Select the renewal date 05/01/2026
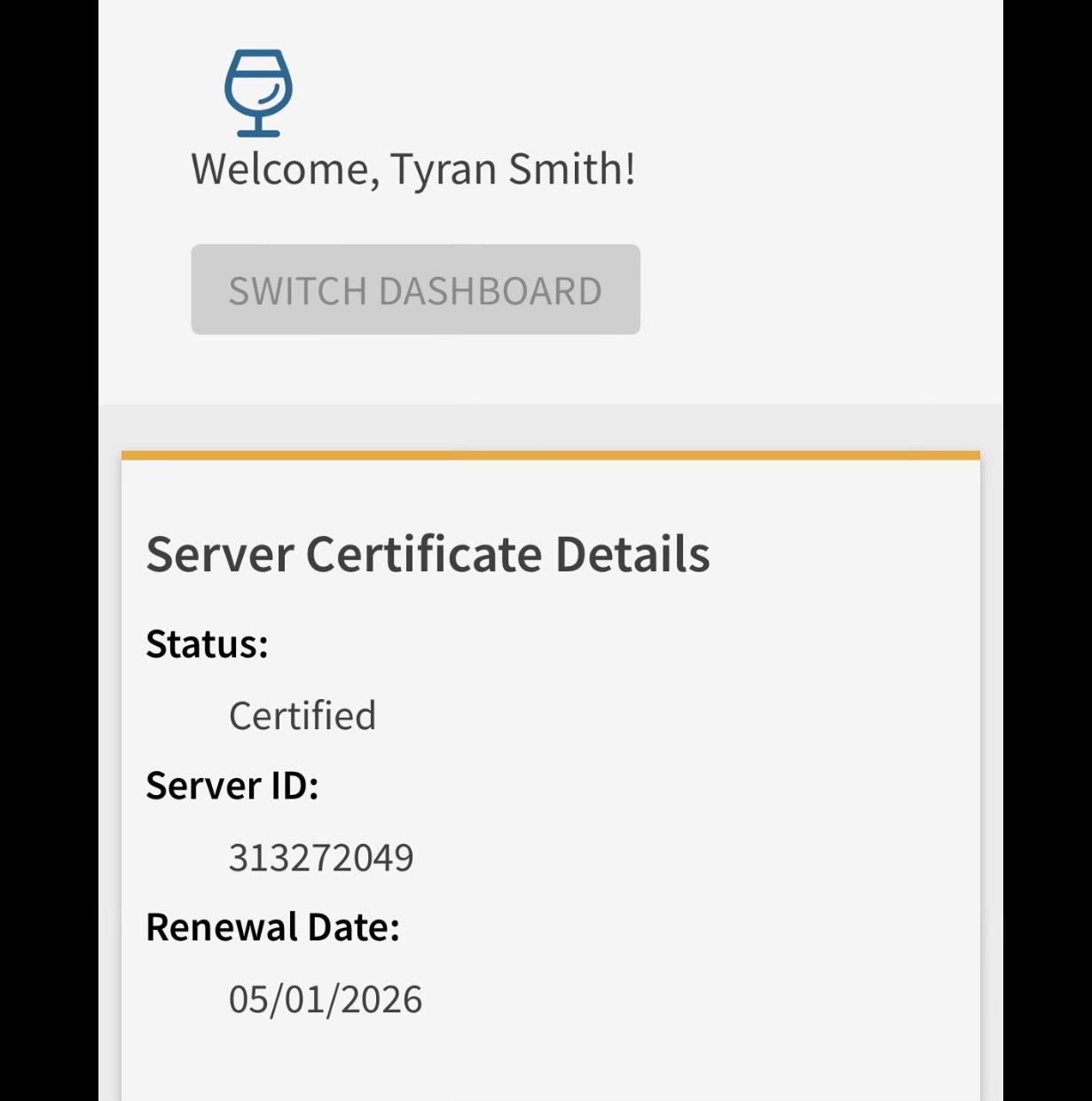 pyautogui.click(x=326, y=1000)
